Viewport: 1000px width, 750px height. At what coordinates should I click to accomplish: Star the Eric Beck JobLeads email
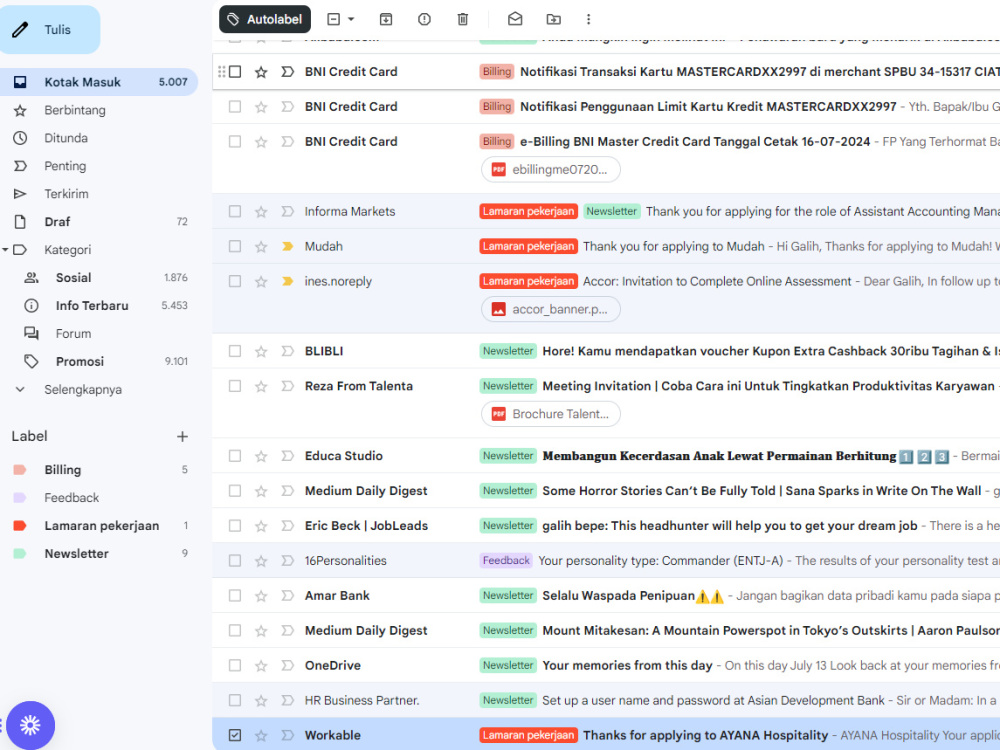click(261, 526)
